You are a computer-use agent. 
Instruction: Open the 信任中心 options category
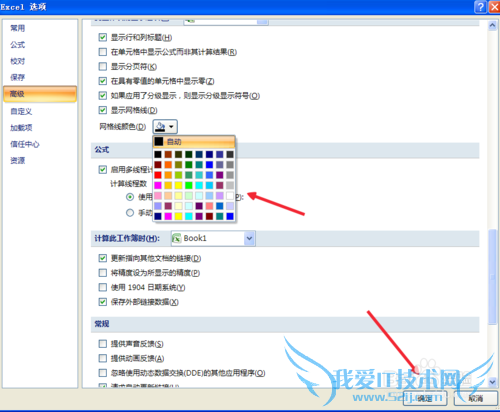point(25,144)
